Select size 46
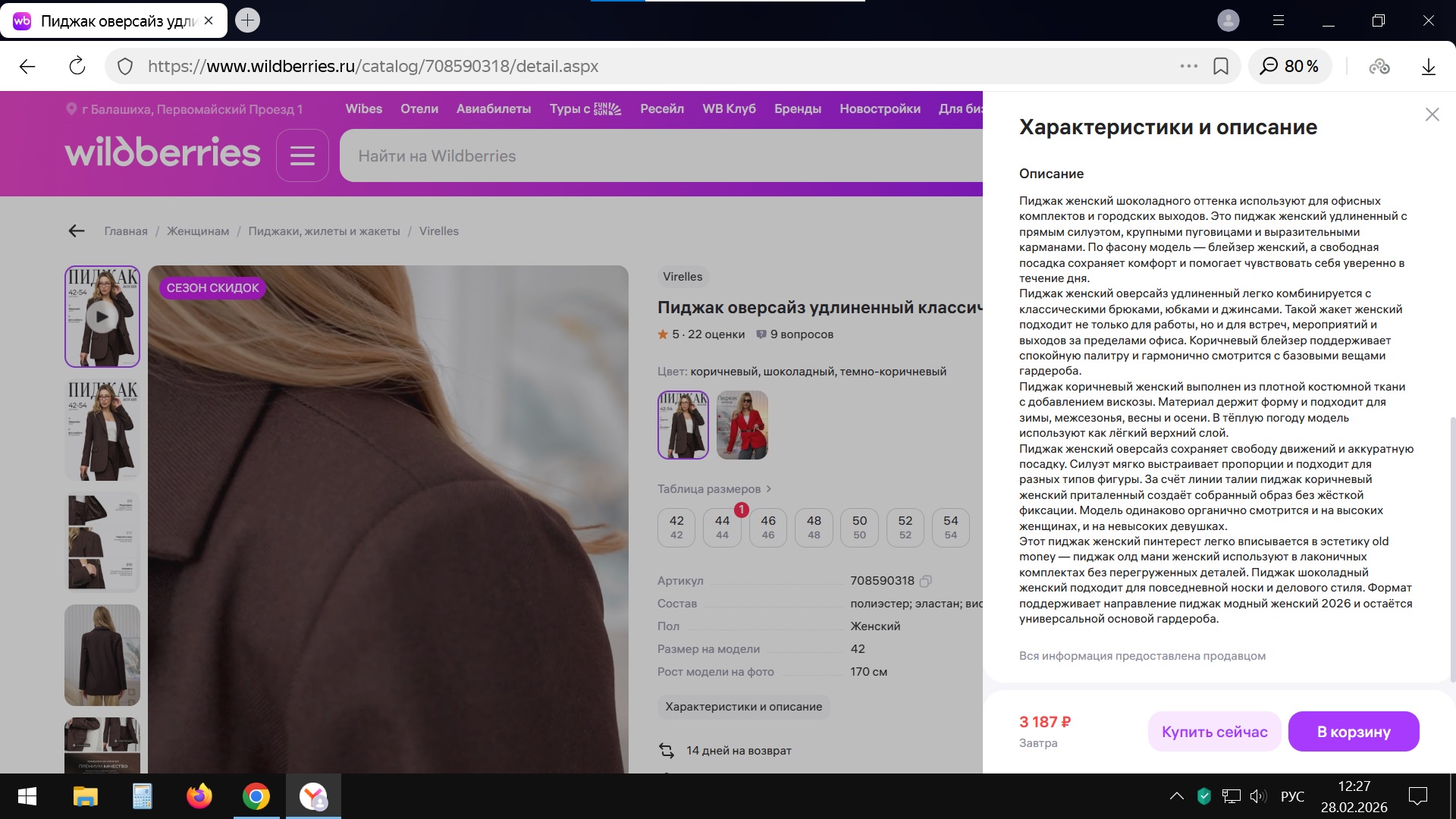Image resolution: width=1456 pixels, height=819 pixels. (767, 527)
